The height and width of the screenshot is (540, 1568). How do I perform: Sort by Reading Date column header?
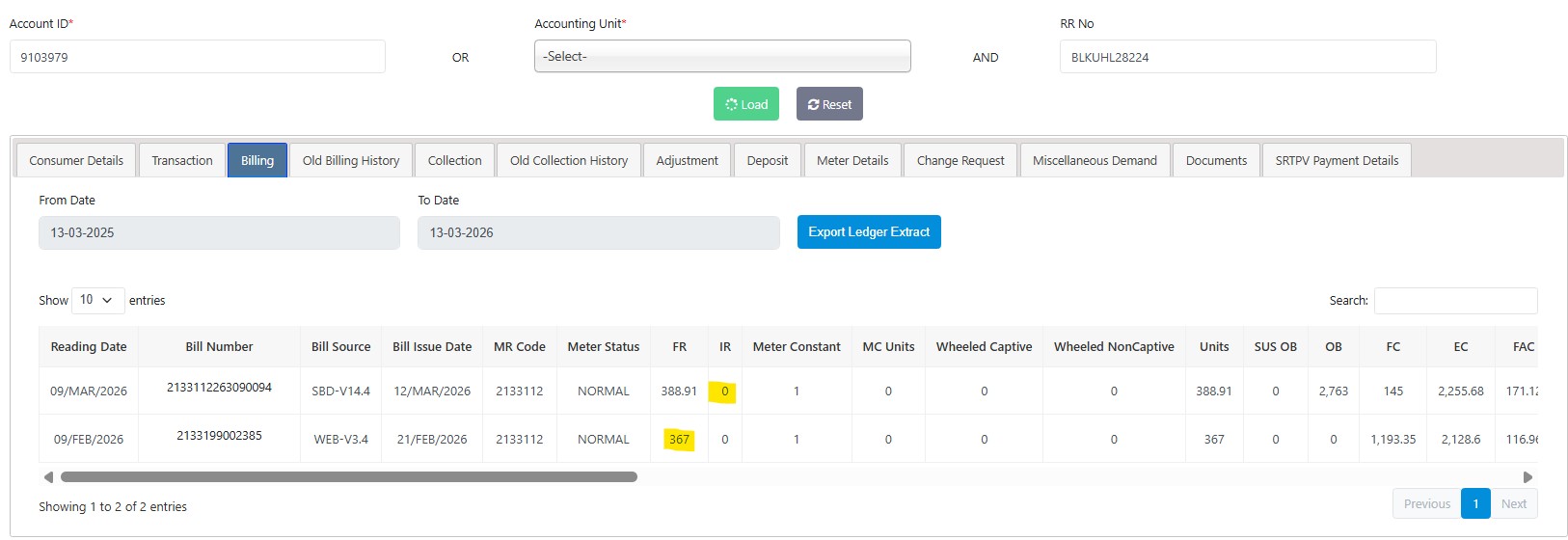(x=88, y=346)
